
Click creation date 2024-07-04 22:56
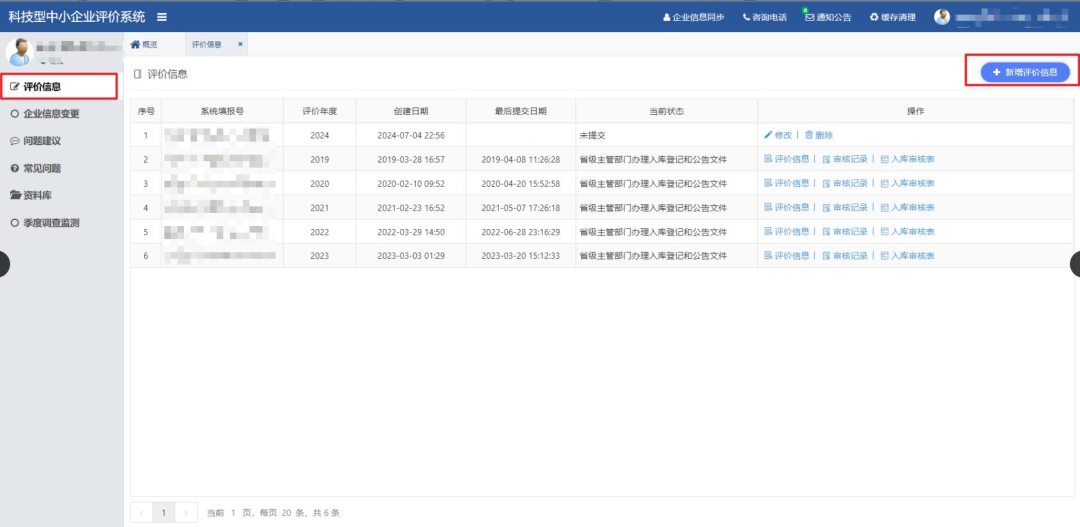click(x=411, y=135)
